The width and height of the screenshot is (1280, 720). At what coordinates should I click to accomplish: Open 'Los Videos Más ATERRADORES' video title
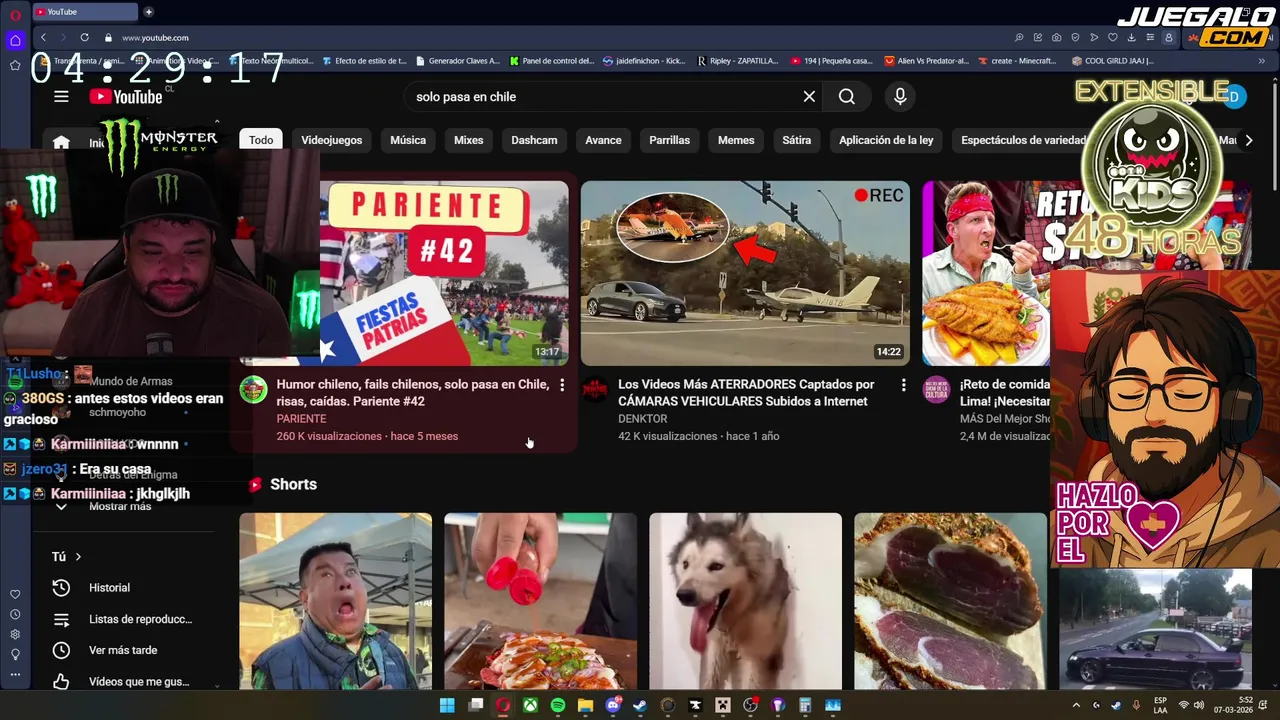[x=746, y=393]
